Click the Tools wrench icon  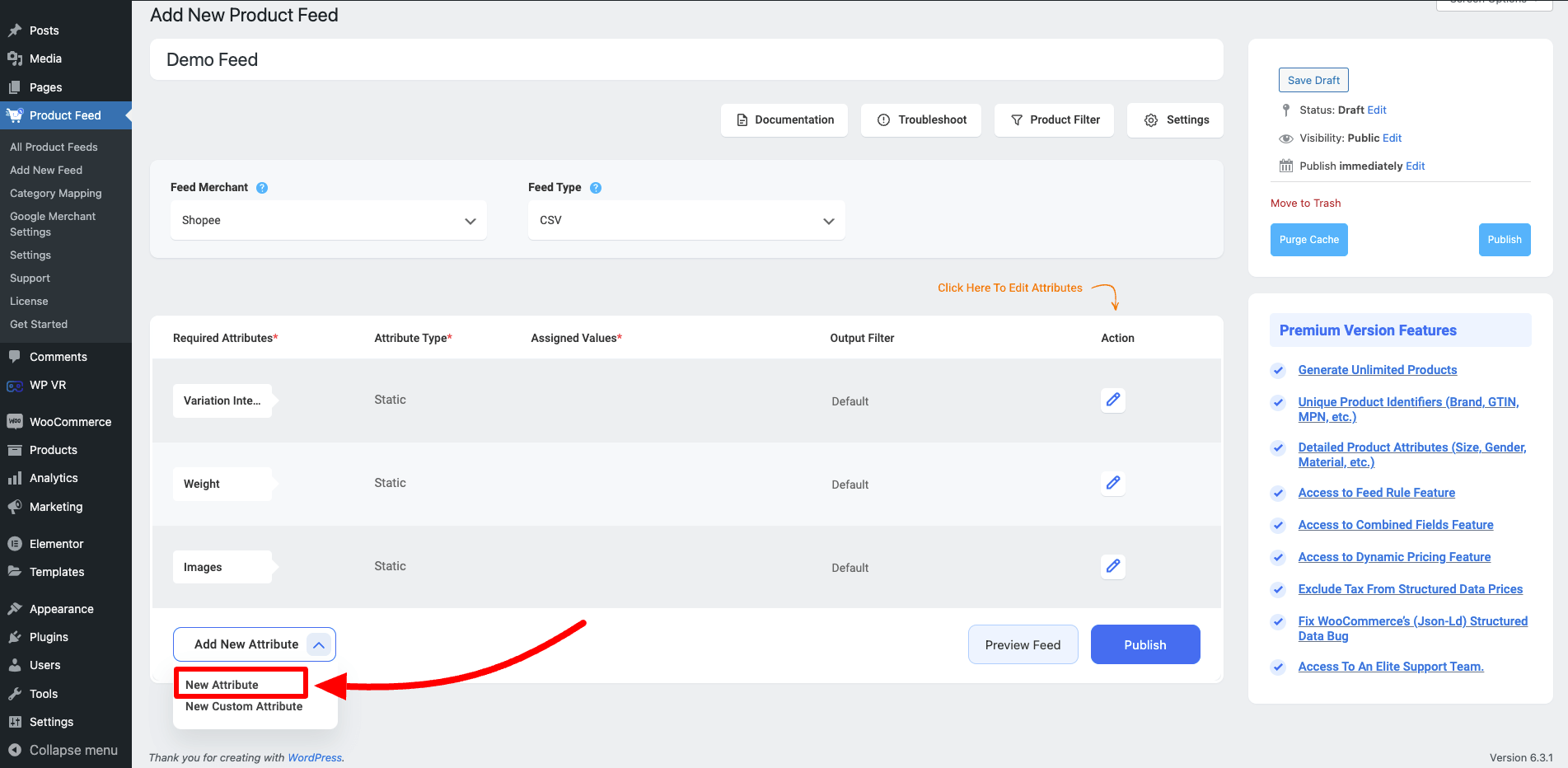coord(15,694)
